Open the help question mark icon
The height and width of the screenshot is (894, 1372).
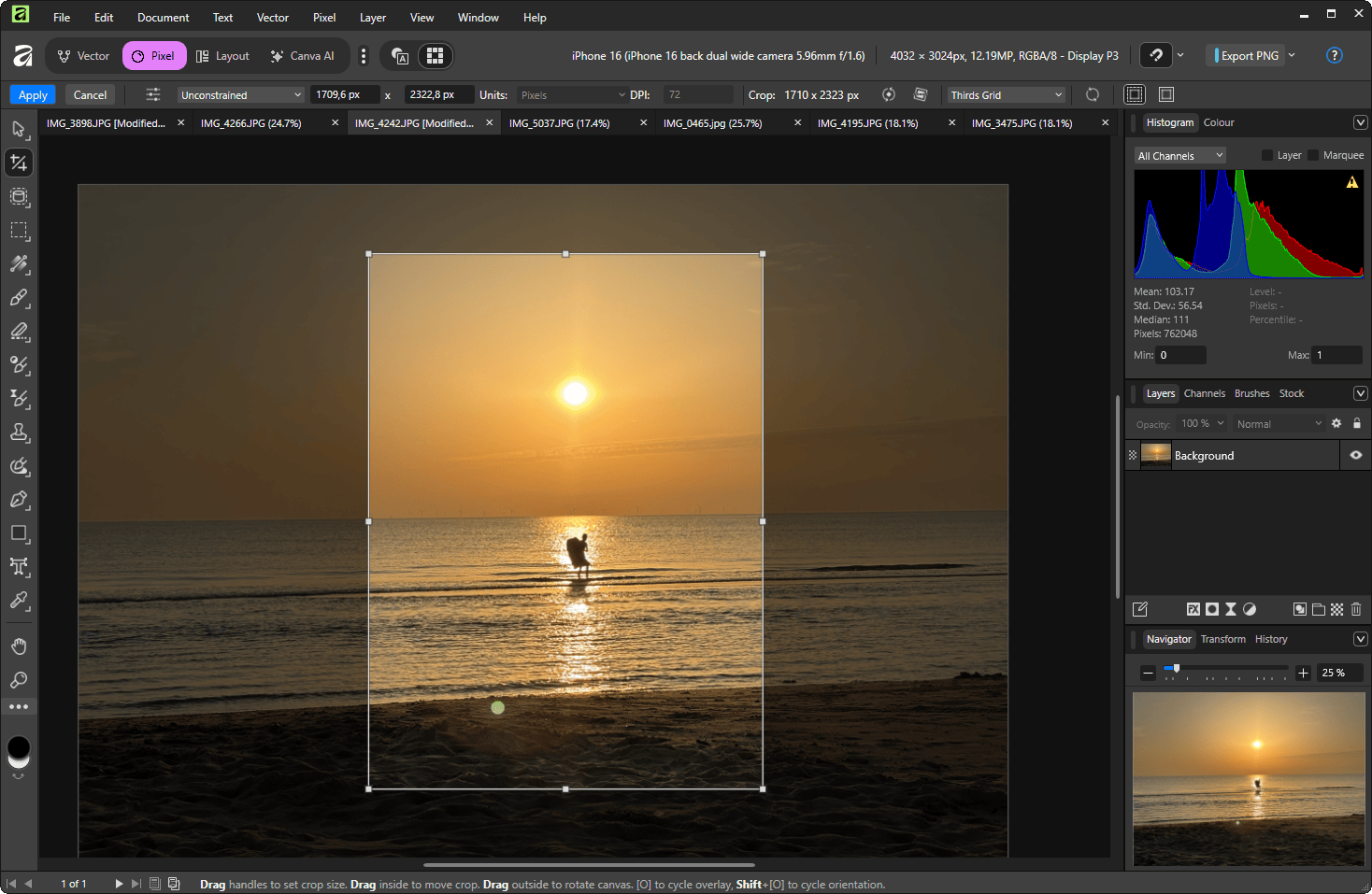click(1335, 55)
